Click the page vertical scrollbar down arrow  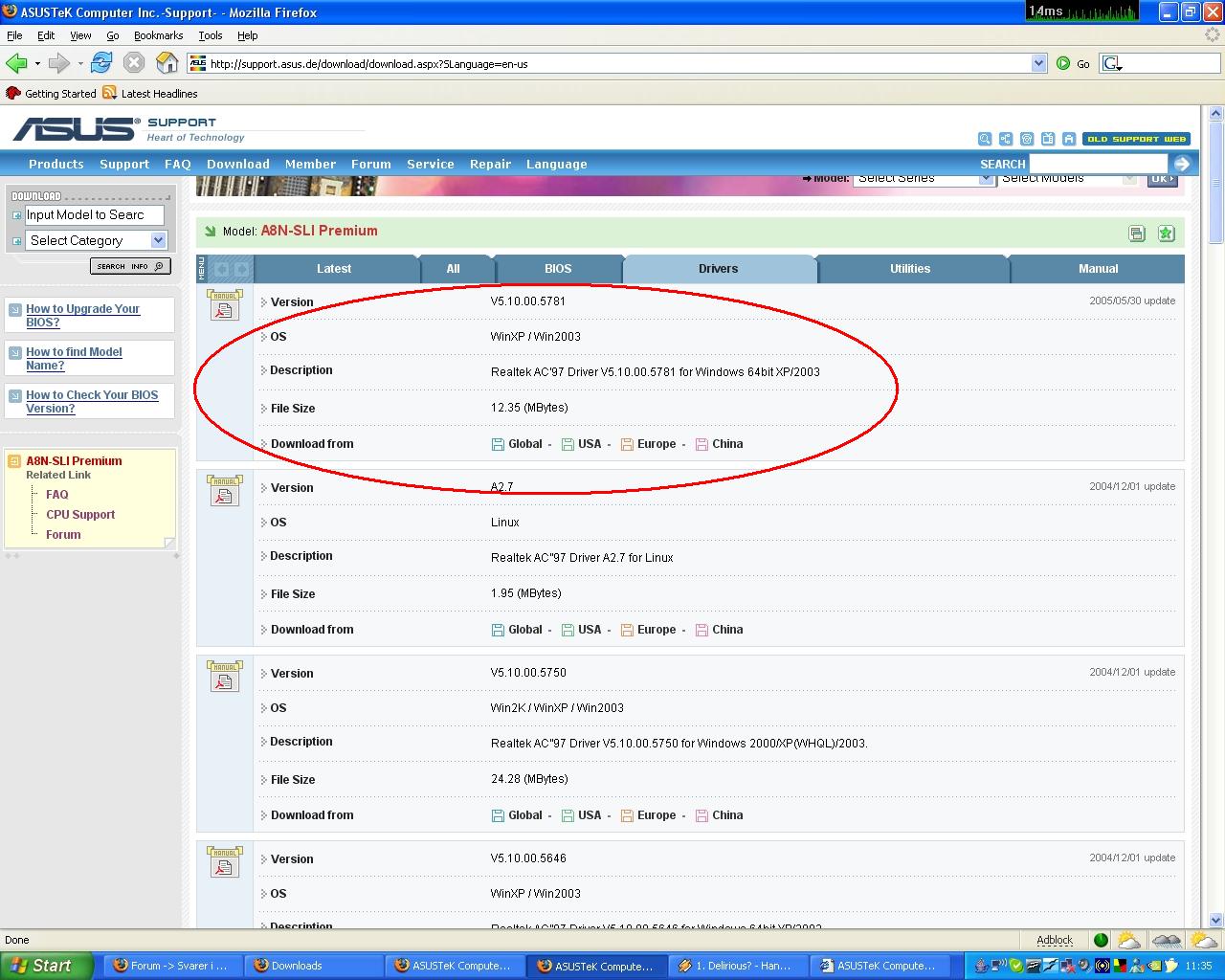coord(1215,921)
